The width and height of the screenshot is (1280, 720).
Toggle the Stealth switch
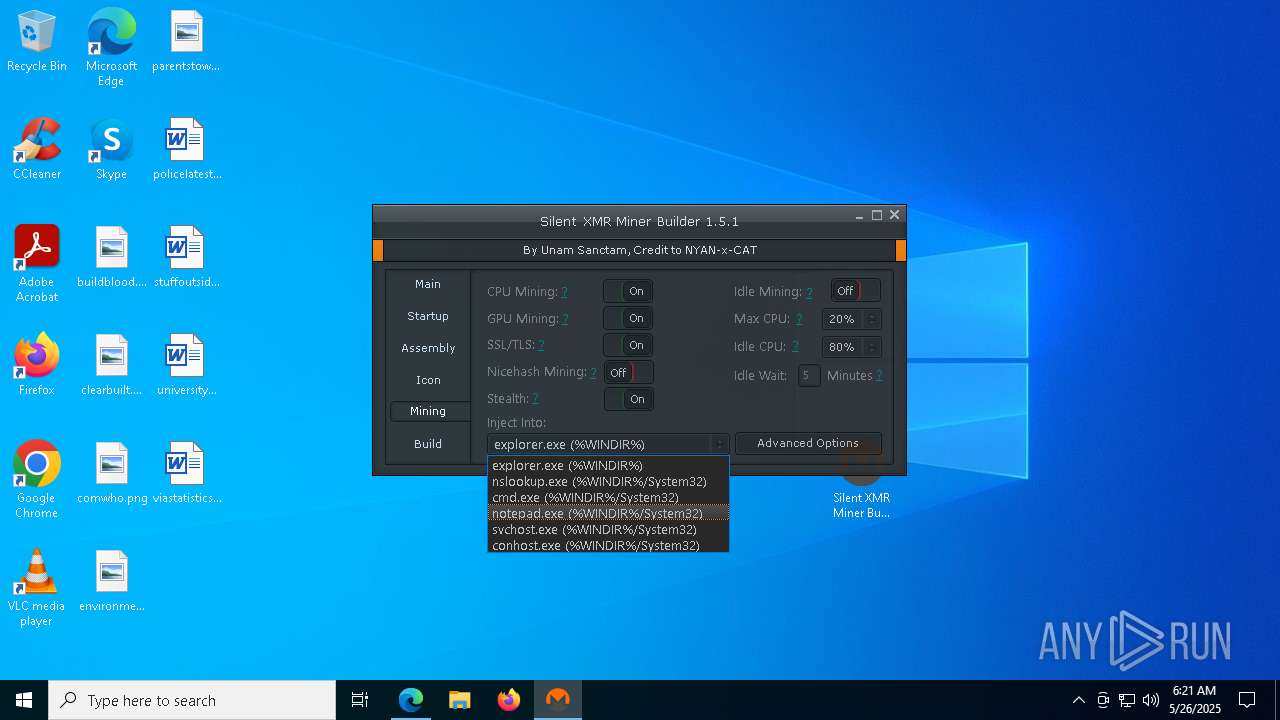[x=628, y=399]
